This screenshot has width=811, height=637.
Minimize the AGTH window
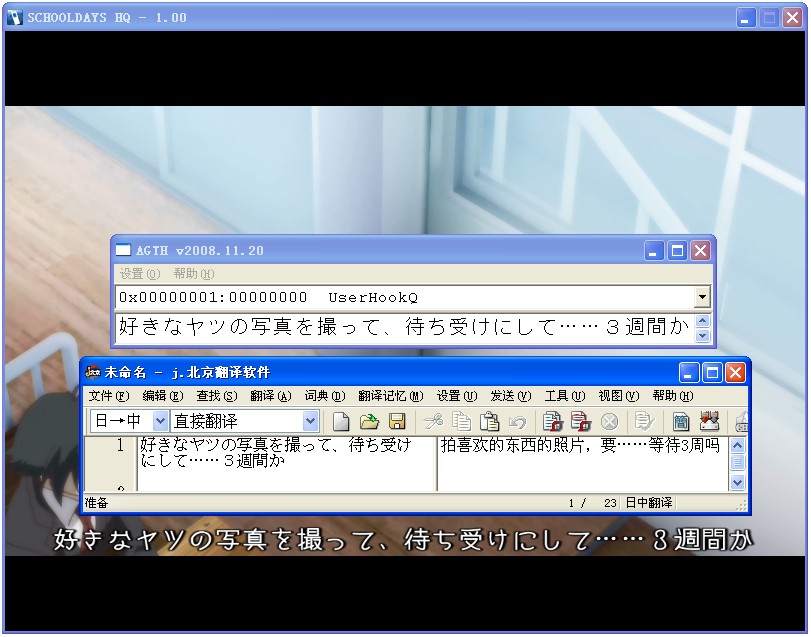coord(653,251)
